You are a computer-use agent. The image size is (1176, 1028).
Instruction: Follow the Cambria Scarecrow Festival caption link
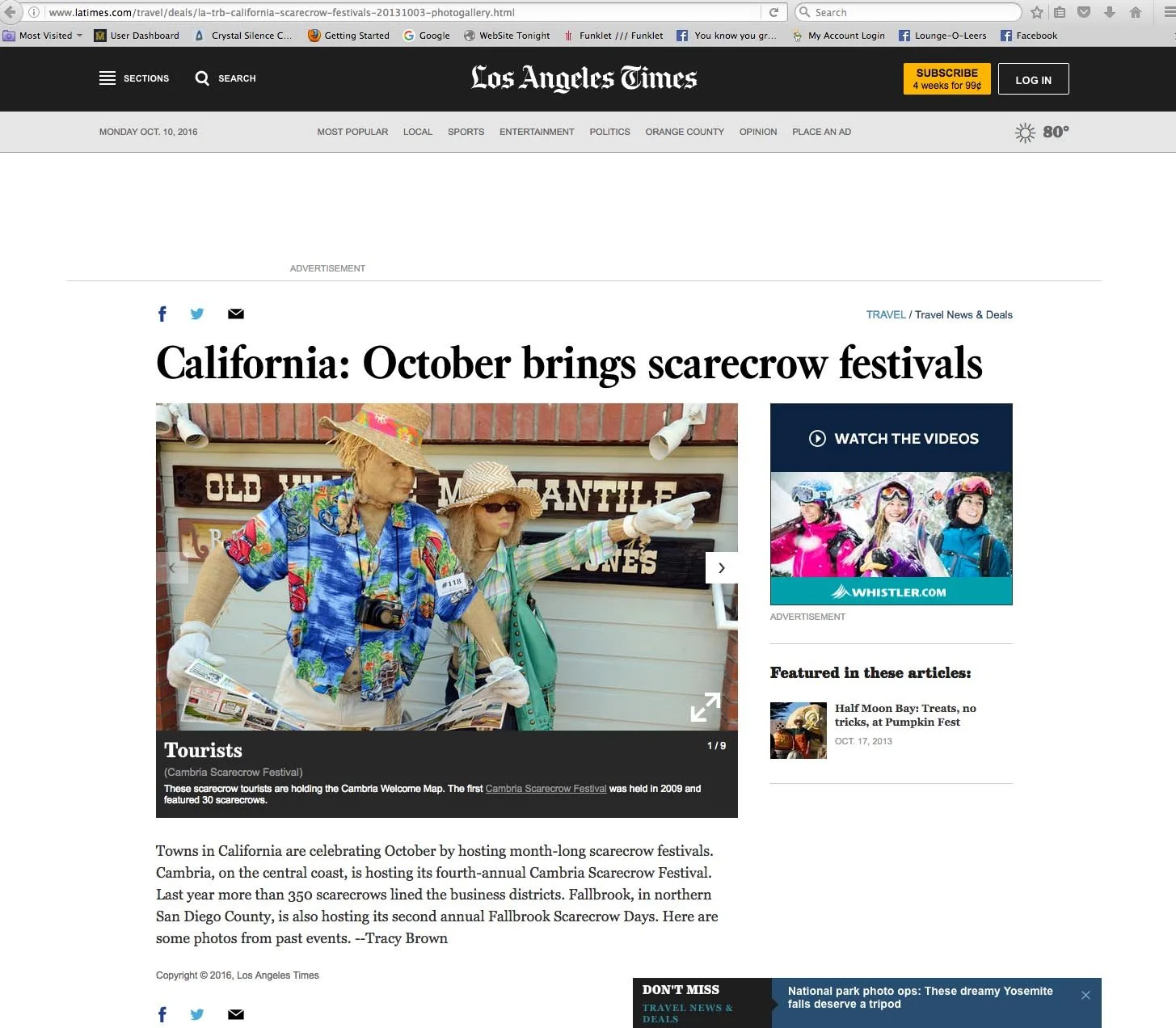[546, 789]
